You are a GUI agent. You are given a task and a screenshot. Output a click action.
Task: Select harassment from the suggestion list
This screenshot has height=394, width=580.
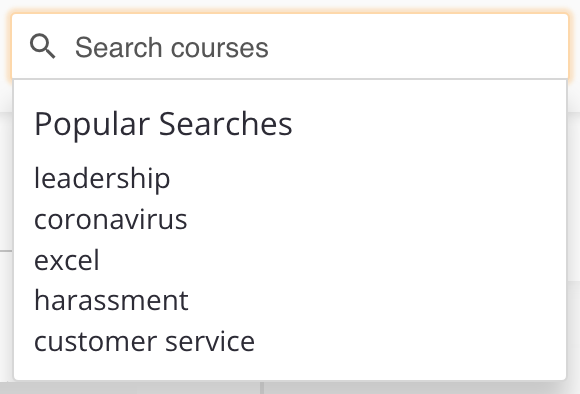coord(111,300)
